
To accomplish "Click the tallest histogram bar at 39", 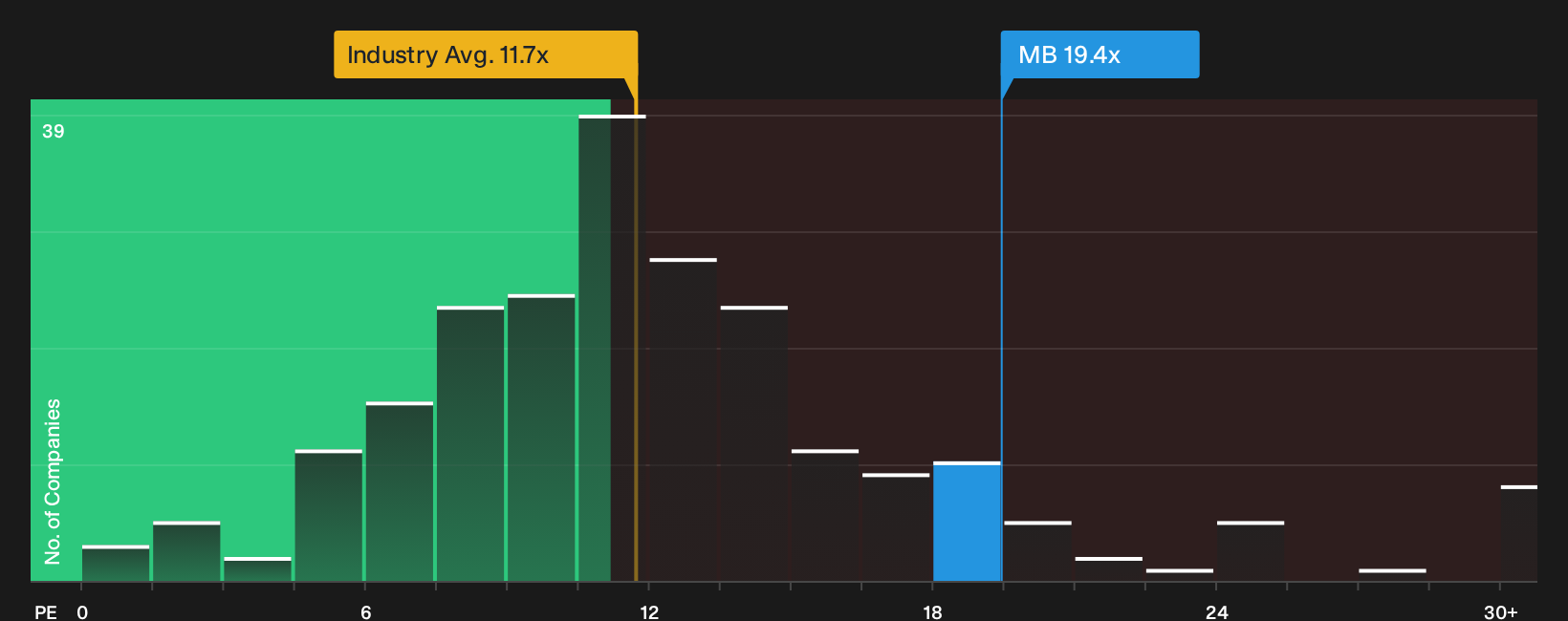I will [612, 348].
